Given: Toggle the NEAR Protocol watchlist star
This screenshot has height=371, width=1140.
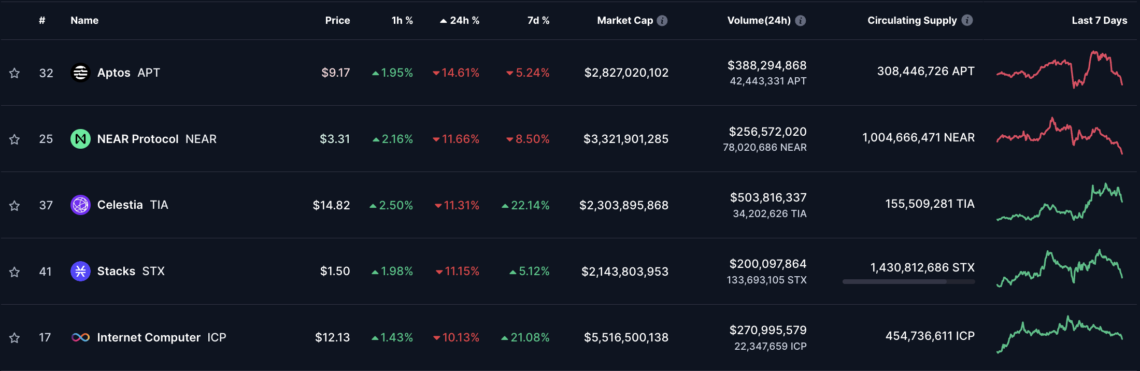Looking at the screenshot, I should coord(14,139).
